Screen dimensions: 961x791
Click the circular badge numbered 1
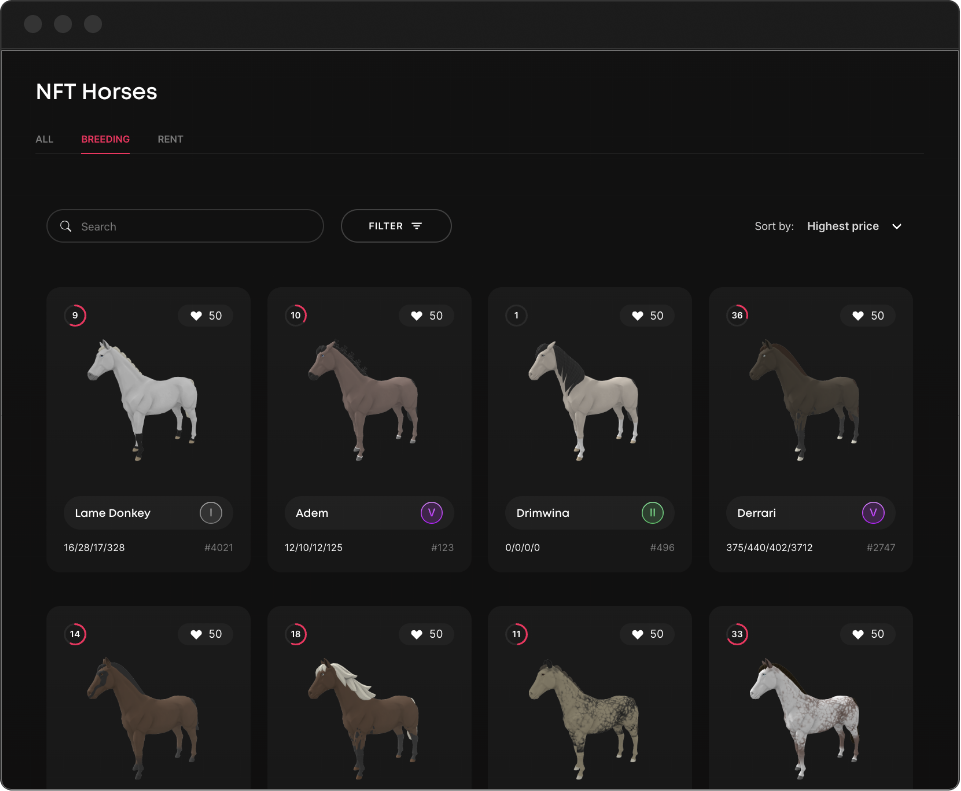pyautogui.click(x=516, y=316)
